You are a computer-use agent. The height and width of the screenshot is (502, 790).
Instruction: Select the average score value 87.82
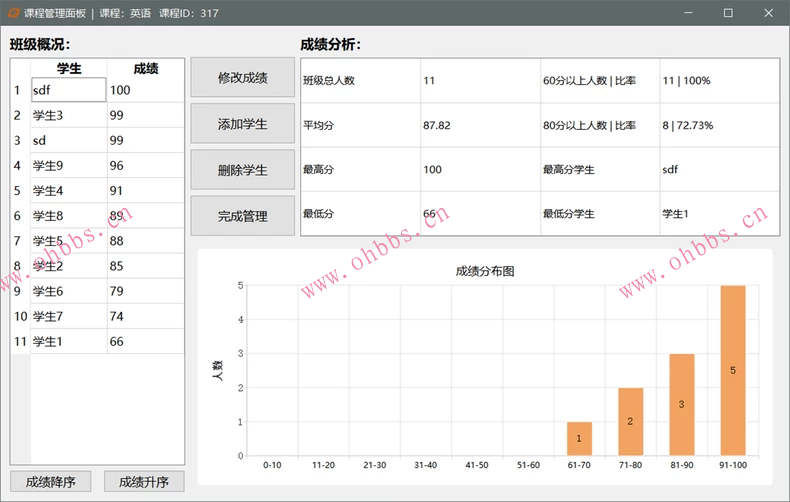coord(437,126)
